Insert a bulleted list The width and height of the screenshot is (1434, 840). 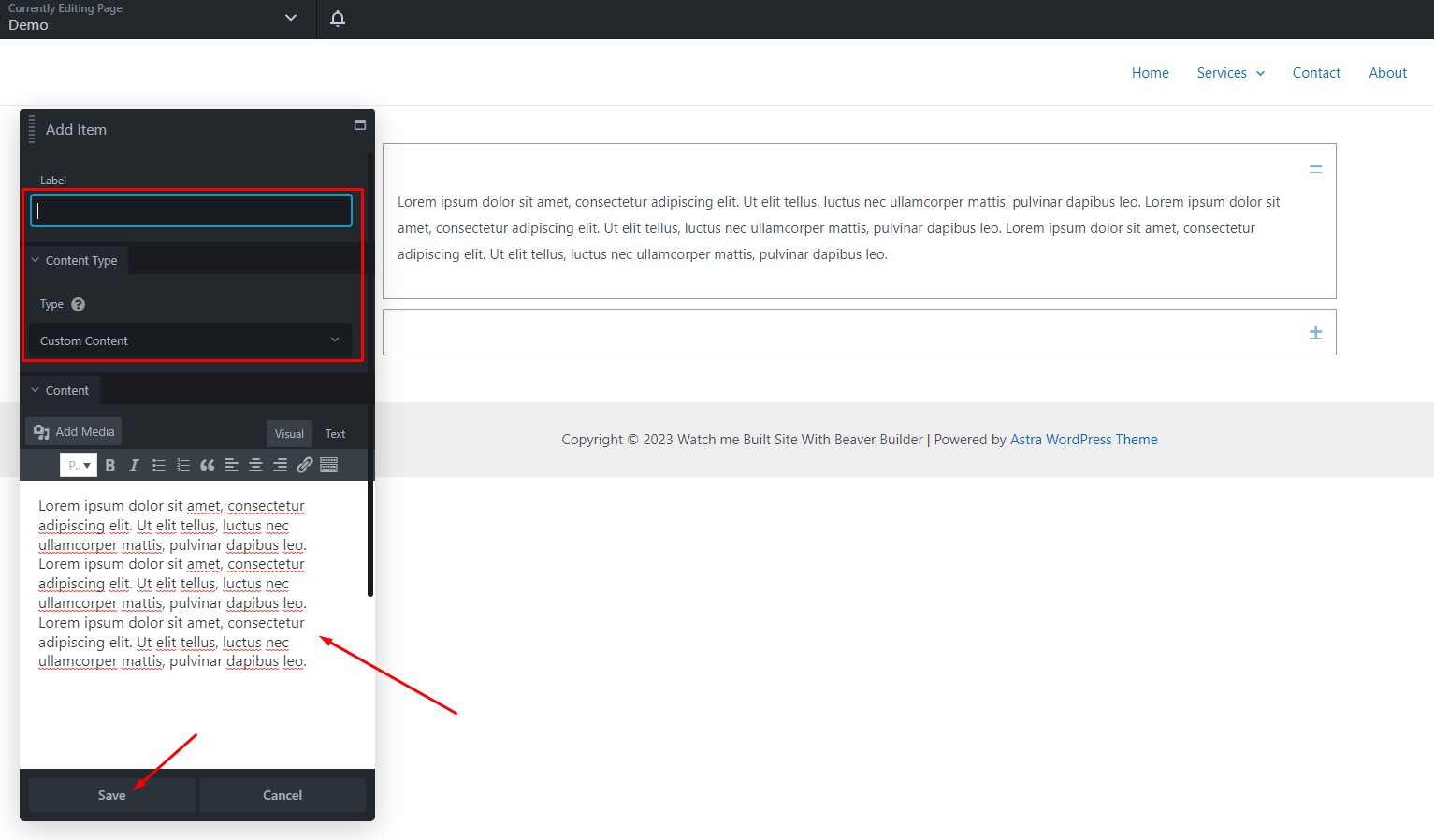[x=159, y=465]
